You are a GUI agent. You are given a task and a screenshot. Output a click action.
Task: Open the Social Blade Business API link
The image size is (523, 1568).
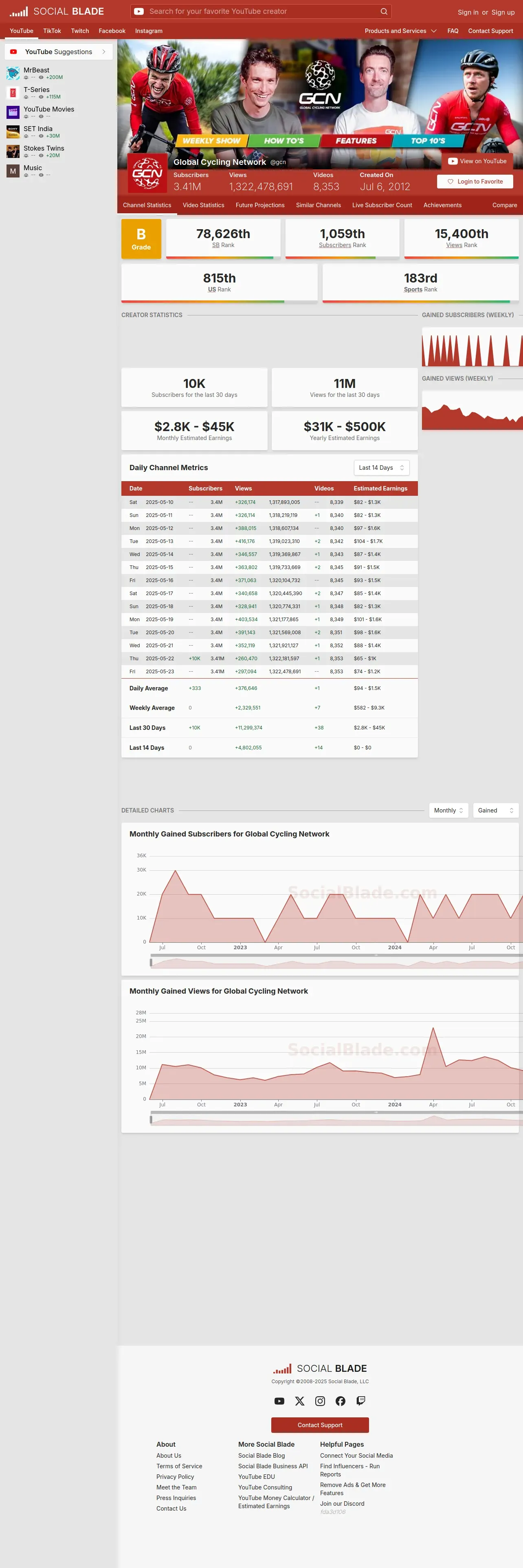click(x=273, y=1466)
